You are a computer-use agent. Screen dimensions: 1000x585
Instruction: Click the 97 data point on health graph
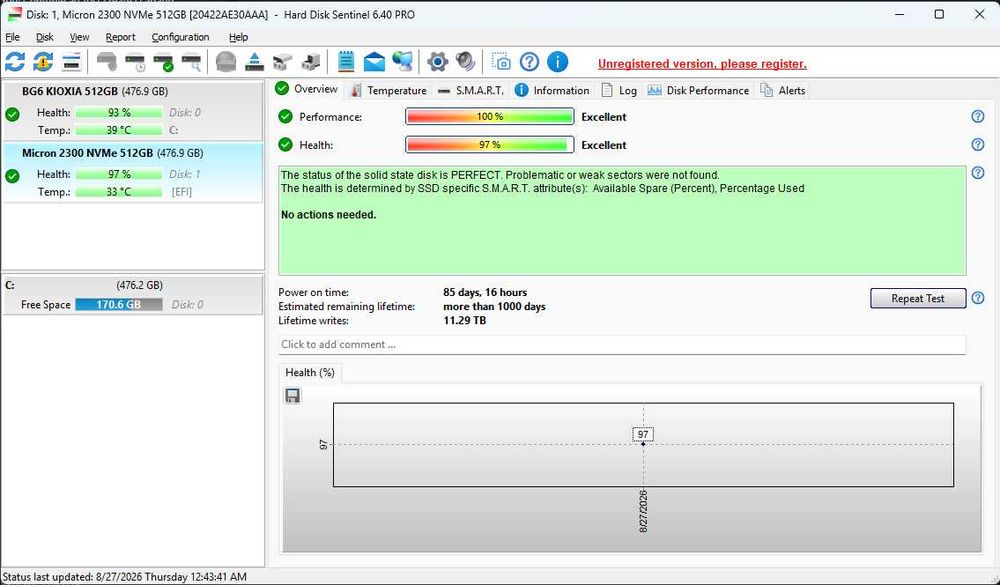coord(643,443)
